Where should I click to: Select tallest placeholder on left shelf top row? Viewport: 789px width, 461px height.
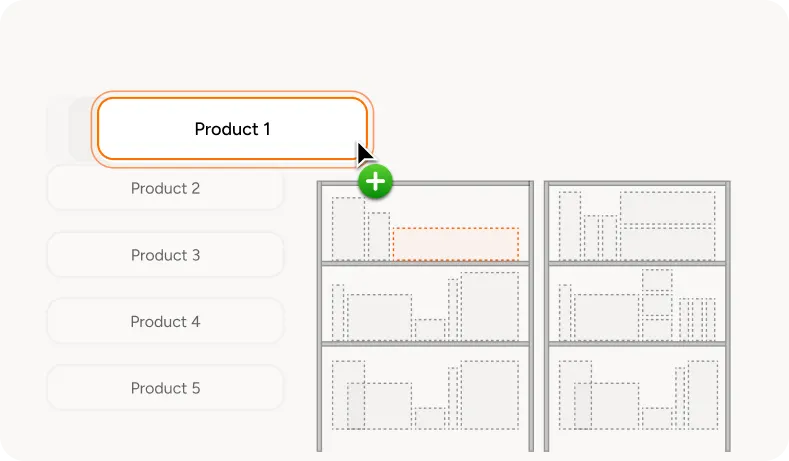tap(348, 228)
